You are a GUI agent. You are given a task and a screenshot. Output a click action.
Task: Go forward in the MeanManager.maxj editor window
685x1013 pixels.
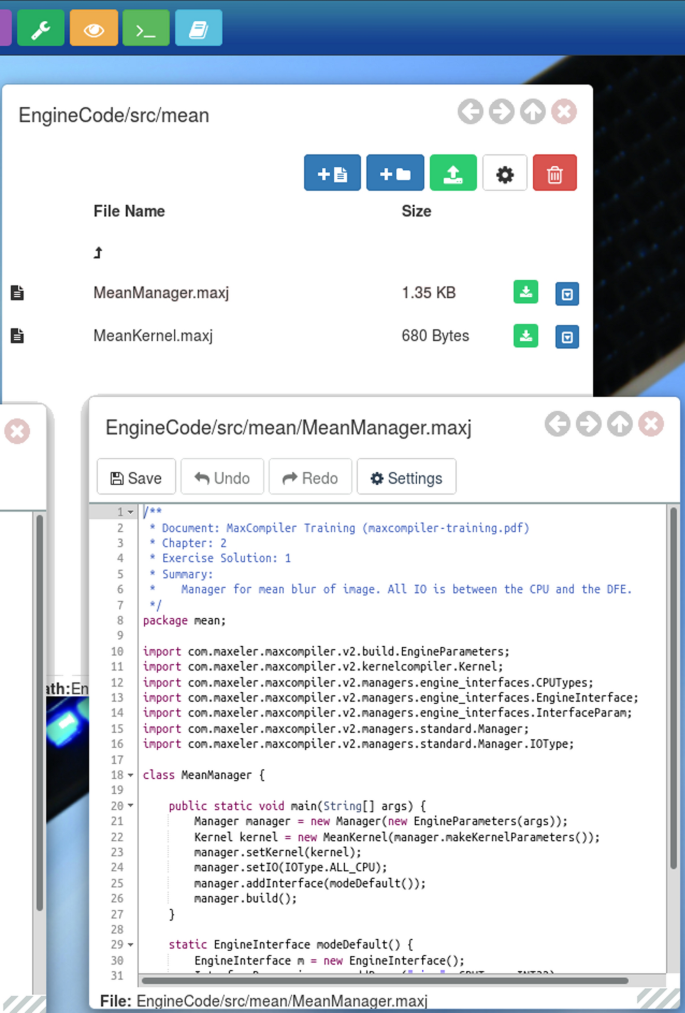click(589, 424)
